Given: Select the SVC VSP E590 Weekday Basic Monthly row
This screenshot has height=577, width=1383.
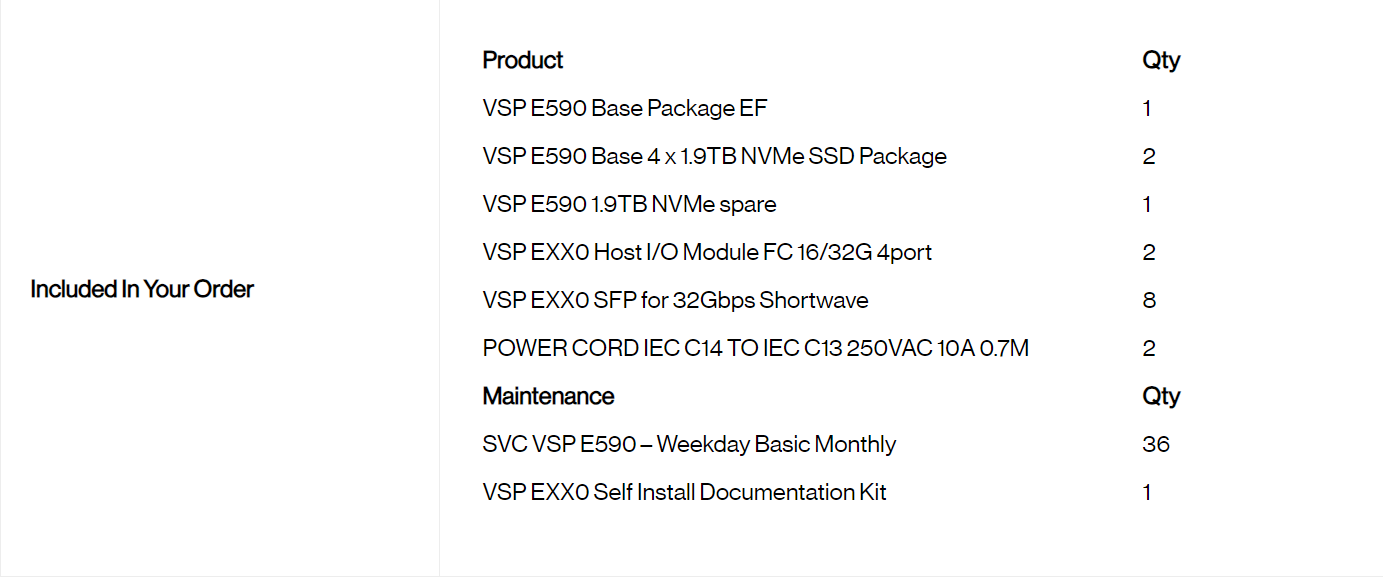Looking at the screenshot, I should point(689,444).
